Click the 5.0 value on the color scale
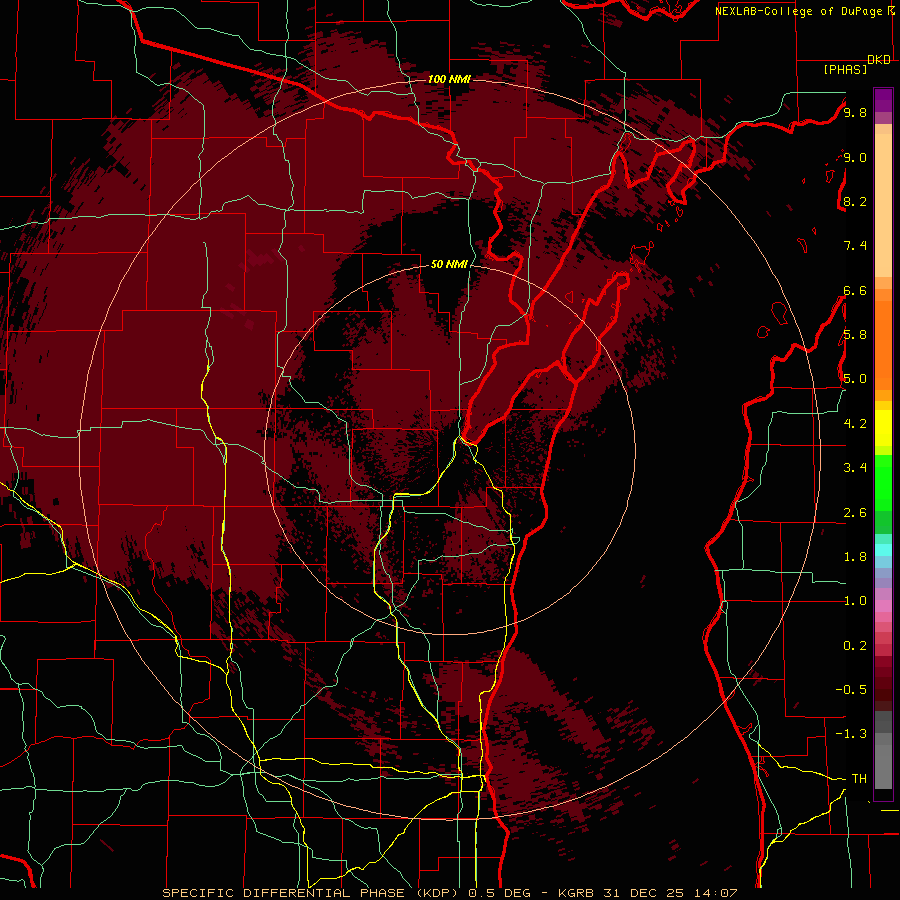900x900 pixels. coord(855,379)
